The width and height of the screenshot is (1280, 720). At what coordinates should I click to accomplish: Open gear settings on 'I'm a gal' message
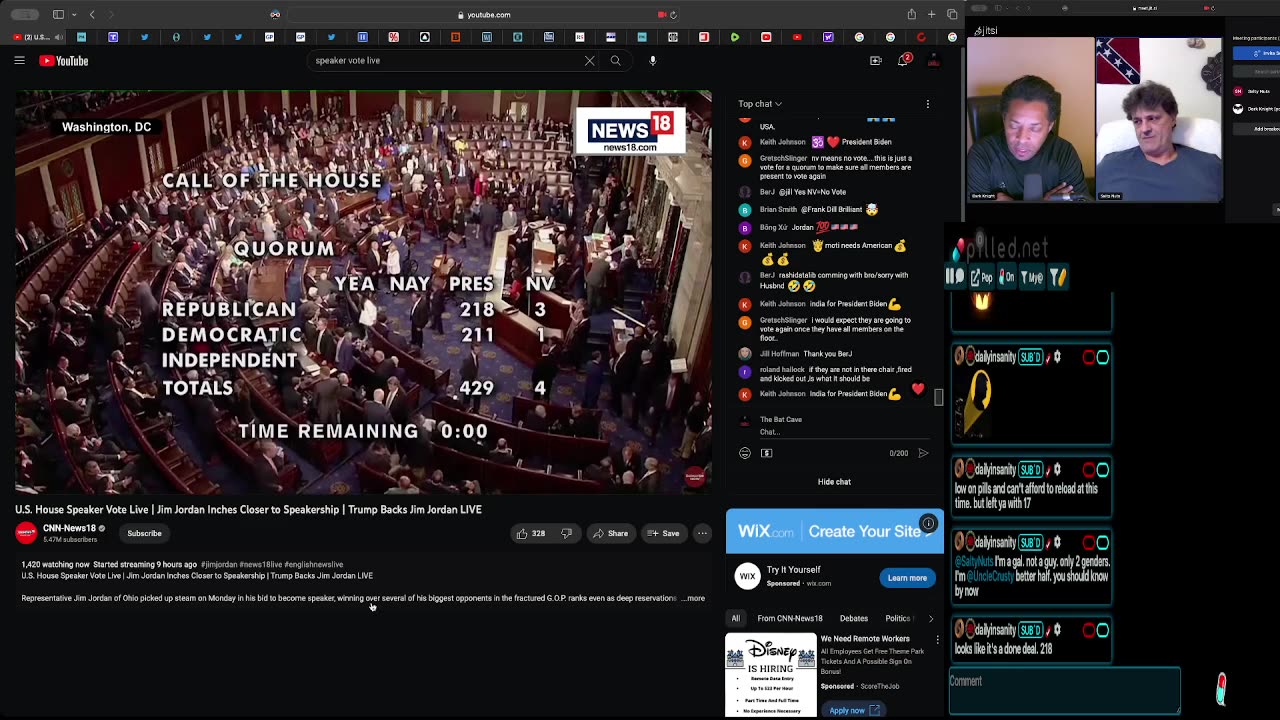click(x=1058, y=543)
